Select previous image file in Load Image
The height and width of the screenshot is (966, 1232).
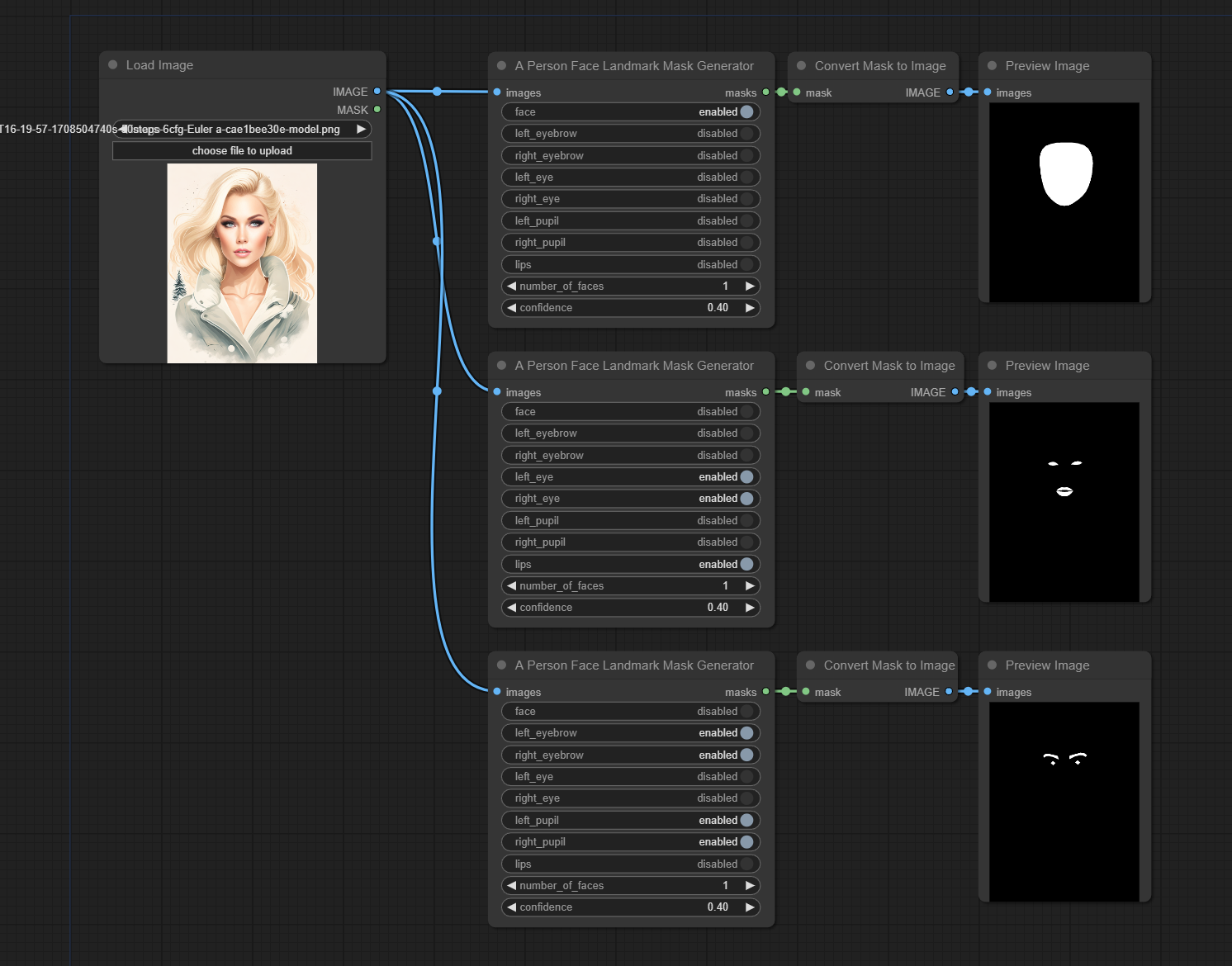[124, 129]
